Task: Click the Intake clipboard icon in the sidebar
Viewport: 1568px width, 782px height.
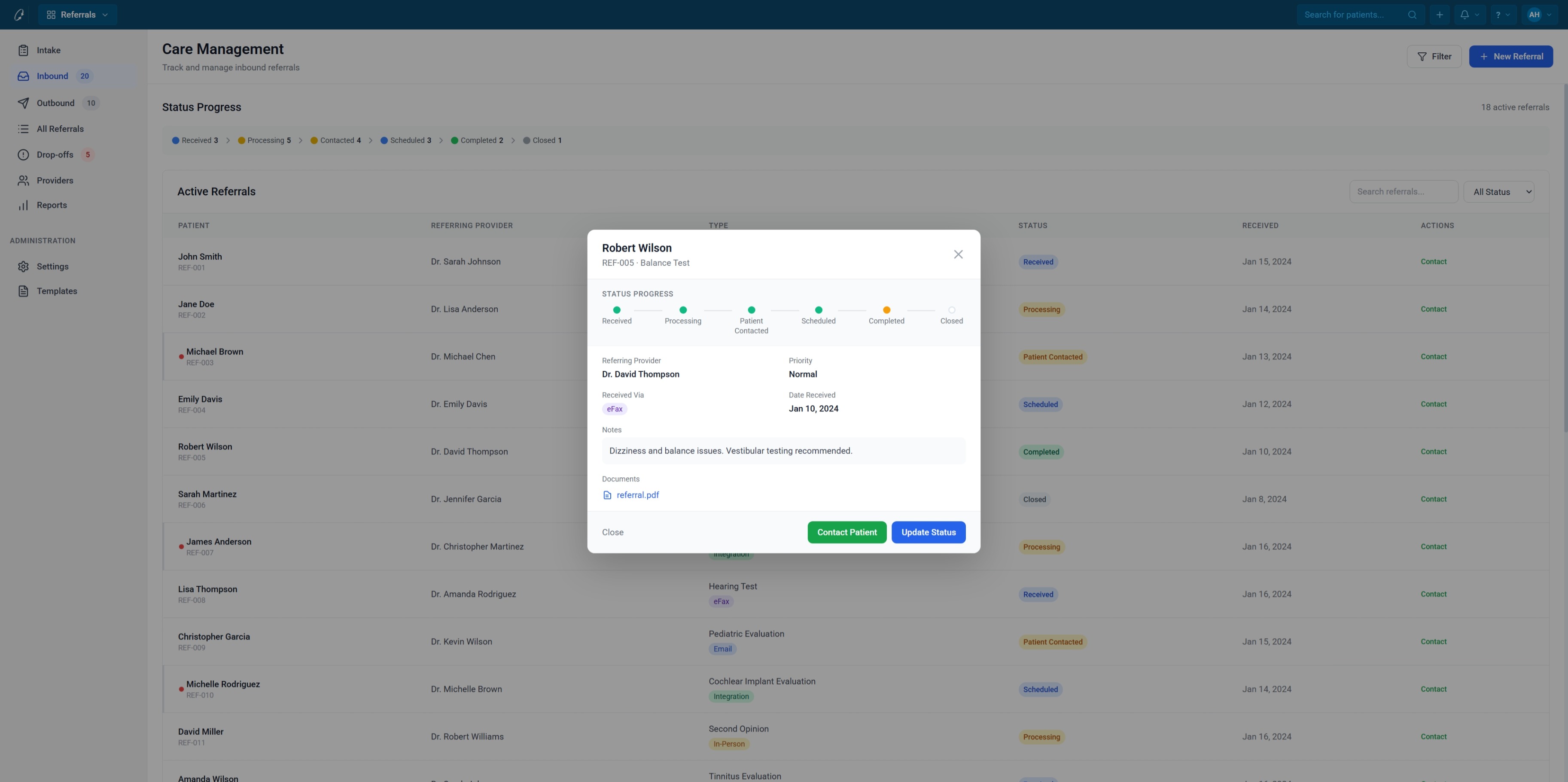Action: point(23,51)
